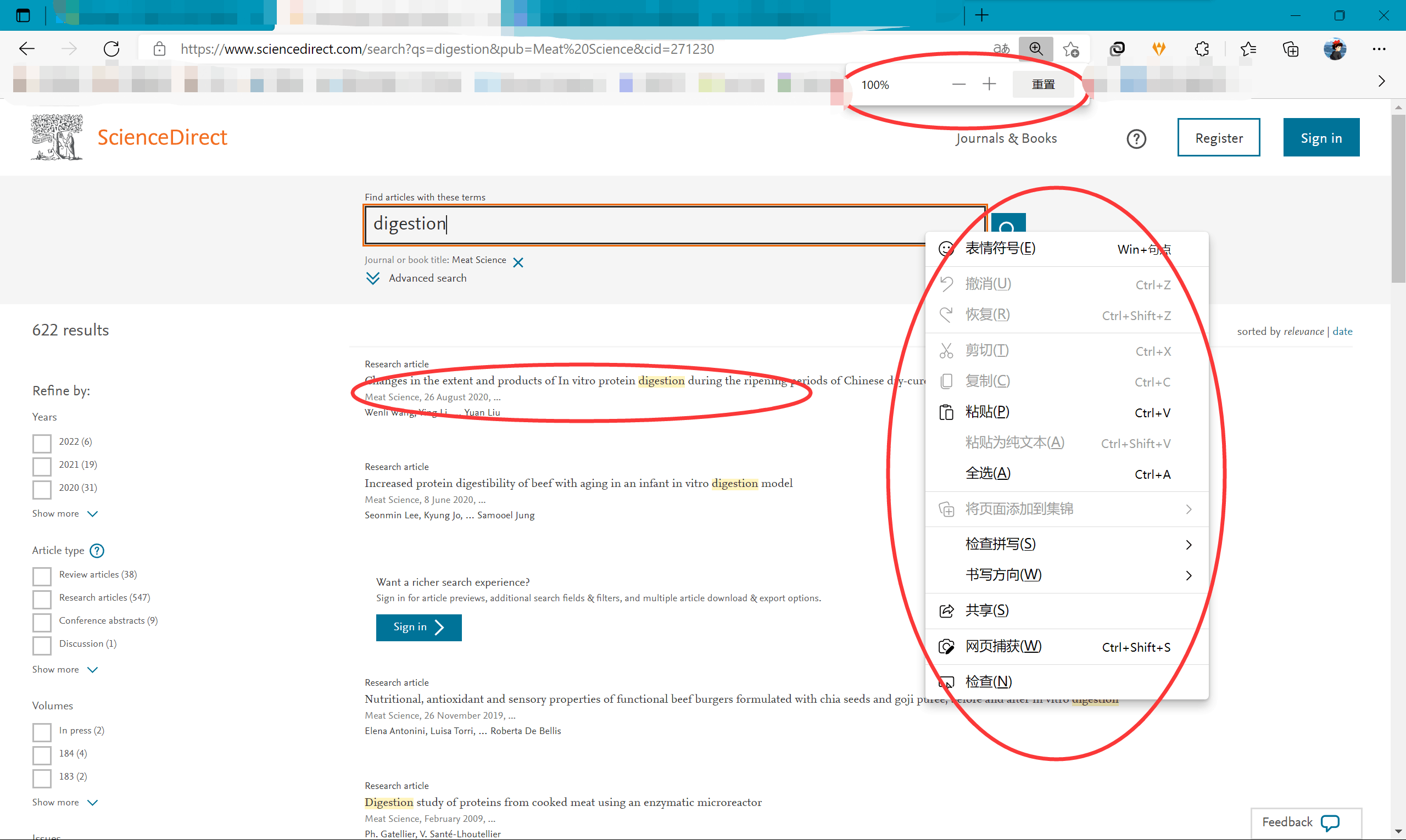
Task: Click the browser refresh icon
Action: (111, 49)
